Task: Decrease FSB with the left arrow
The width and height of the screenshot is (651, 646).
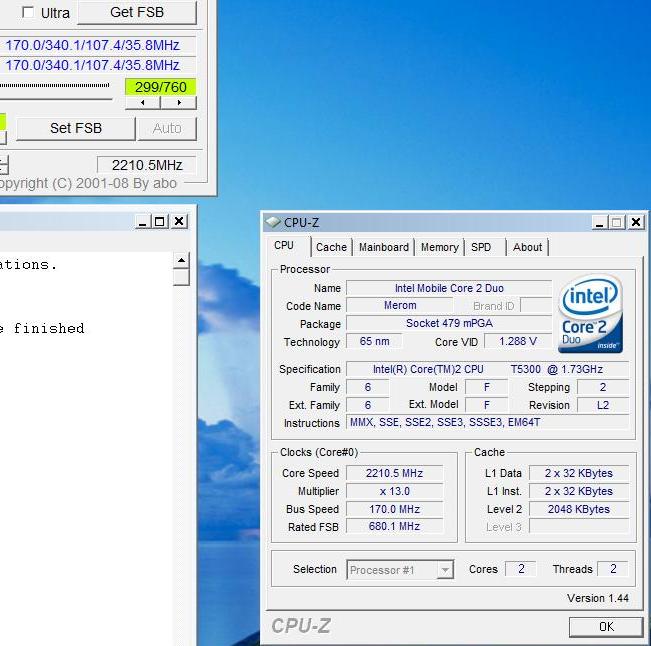Action: click(x=143, y=103)
